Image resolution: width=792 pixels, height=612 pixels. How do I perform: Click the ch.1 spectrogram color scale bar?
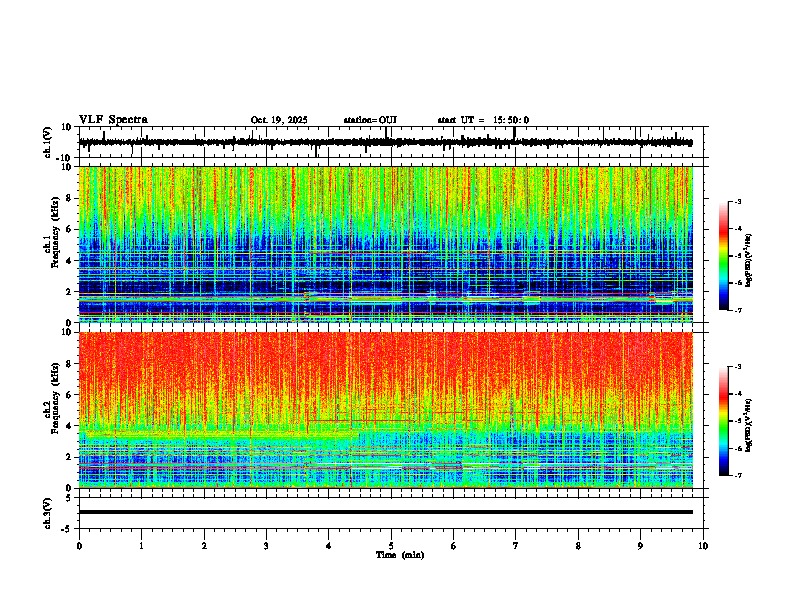click(x=724, y=256)
